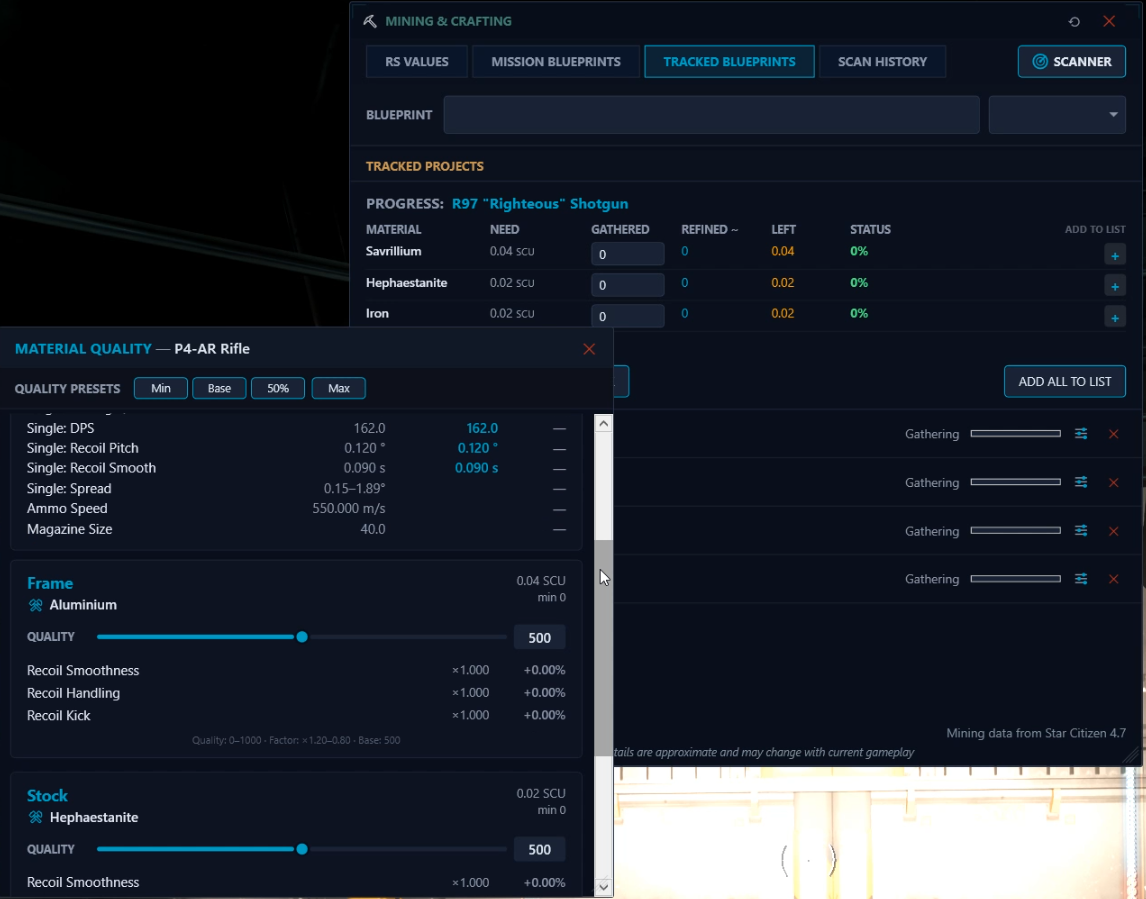Open the Scan History tab
Viewport: 1146px width, 899px height.
(x=882, y=61)
